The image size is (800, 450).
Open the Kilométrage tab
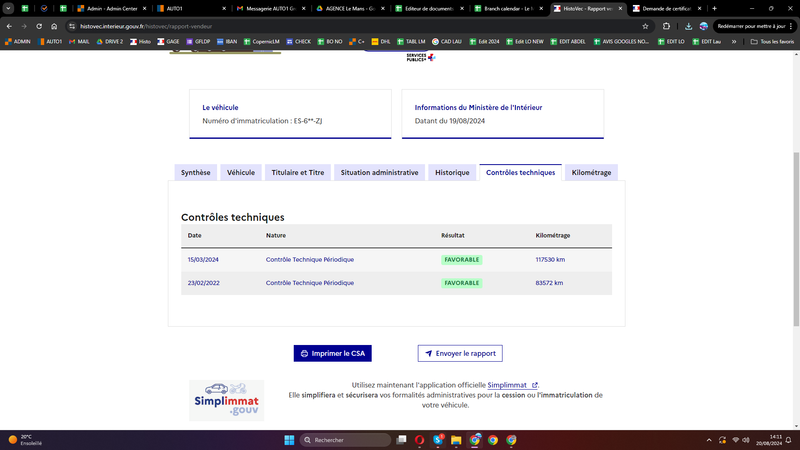click(591, 172)
